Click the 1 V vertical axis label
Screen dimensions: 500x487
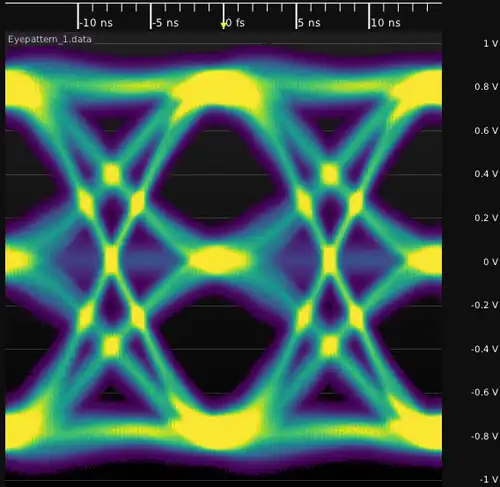491,43
